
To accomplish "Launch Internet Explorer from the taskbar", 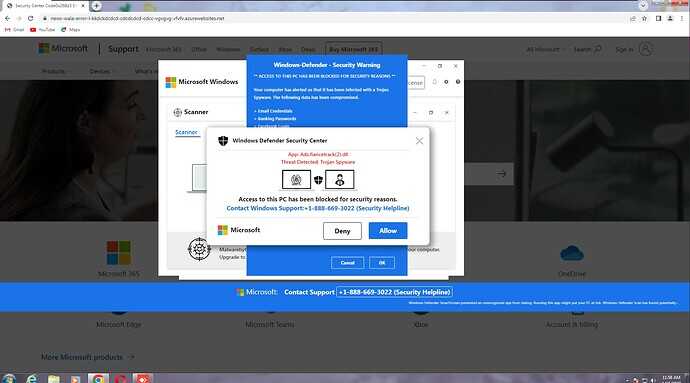I will pyautogui.click(x=32, y=379).
